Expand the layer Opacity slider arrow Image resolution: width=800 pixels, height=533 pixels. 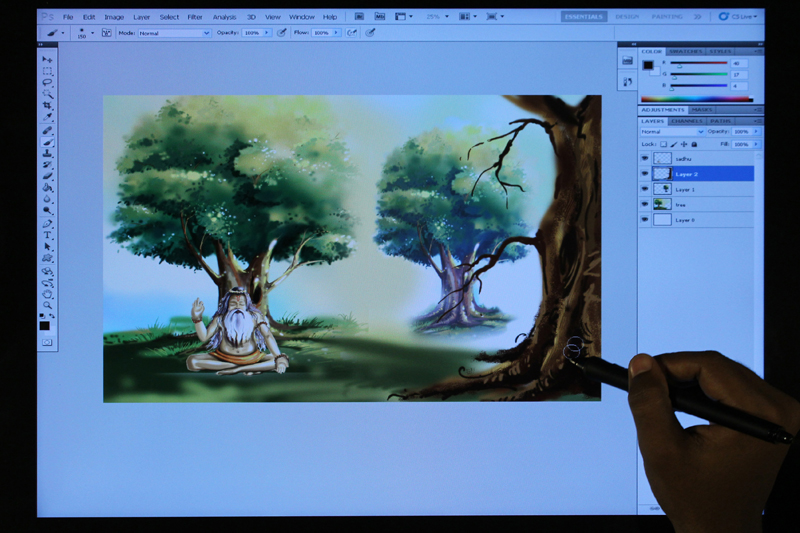click(756, 131)
